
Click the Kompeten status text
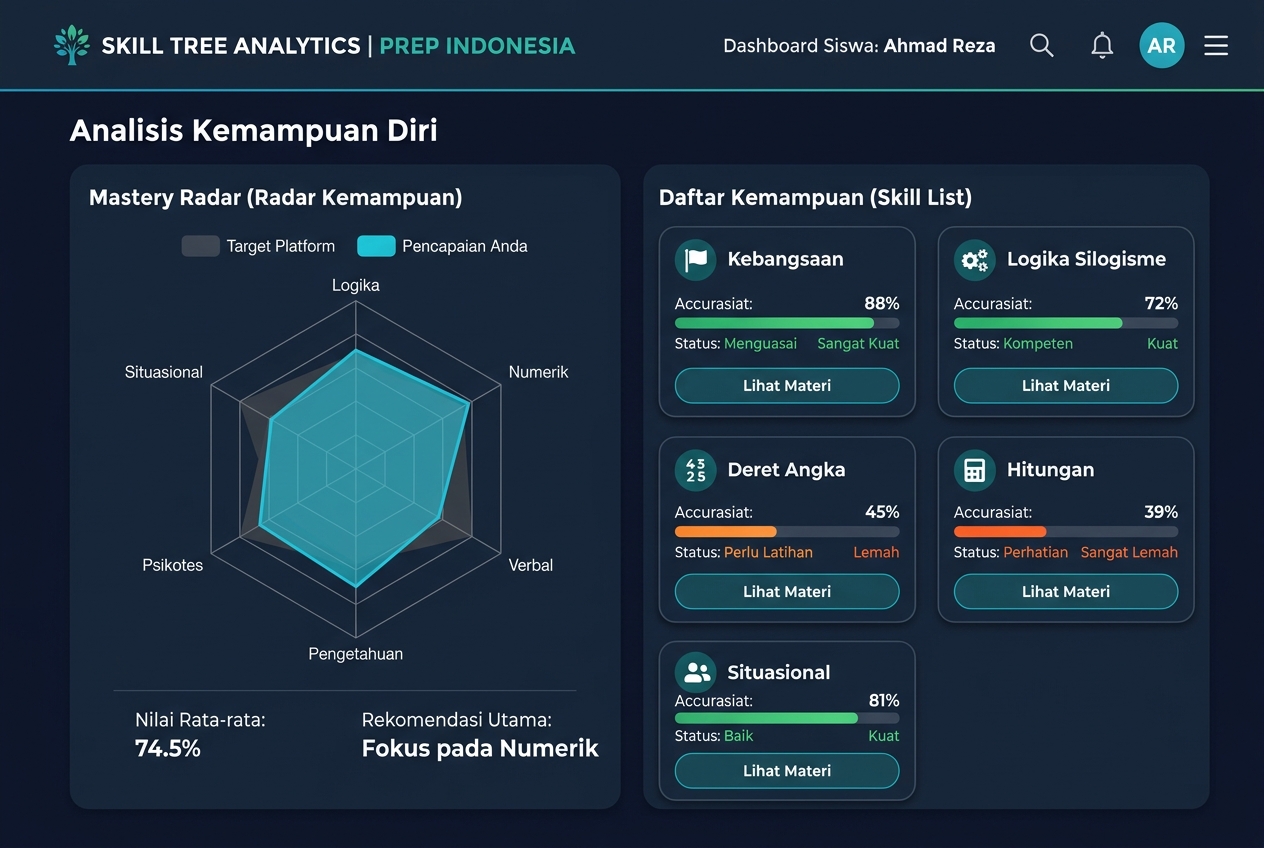pyautogui.click(x=1038, y=343)
